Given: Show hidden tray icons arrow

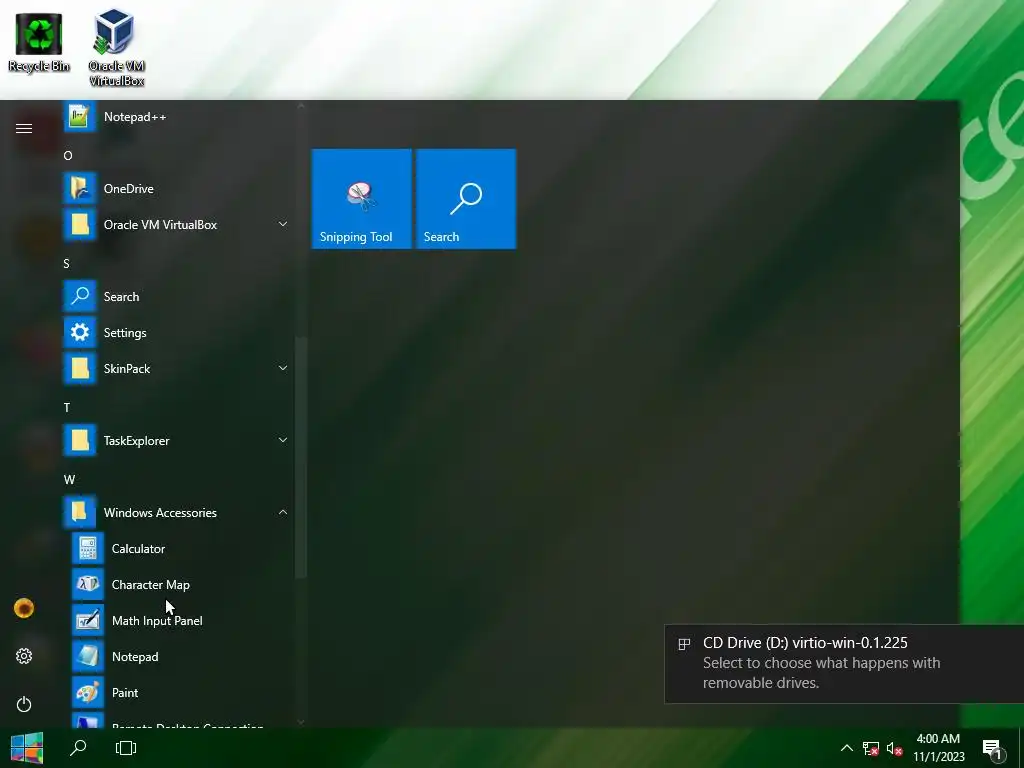Looking at the screenshot, I should point(846,748).
